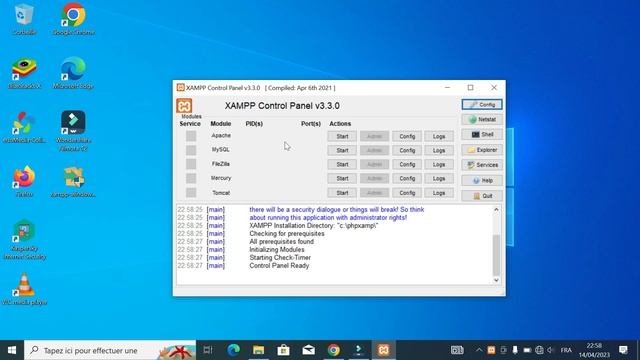Click the log scrollbar thumb
Image resolution: width=640 pixels, height=360 pixels.
[x=496, y=255]
